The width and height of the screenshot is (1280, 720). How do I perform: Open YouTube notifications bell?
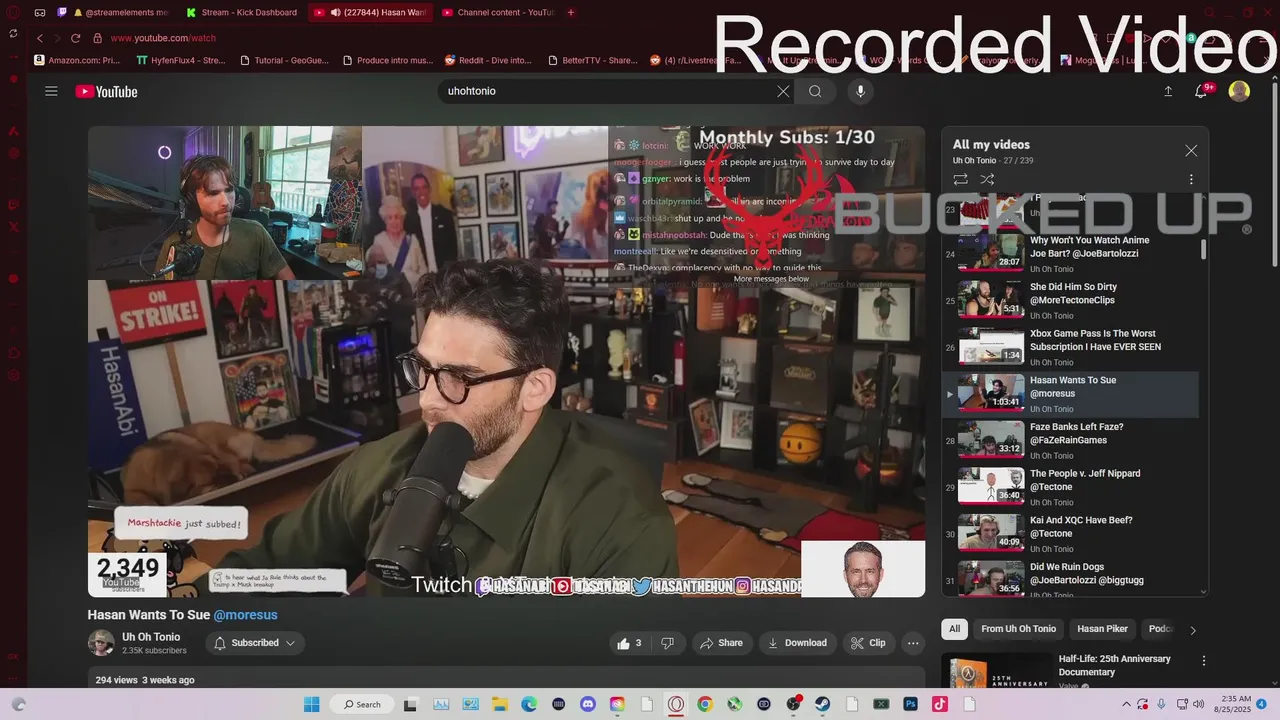click(1202, 91)
